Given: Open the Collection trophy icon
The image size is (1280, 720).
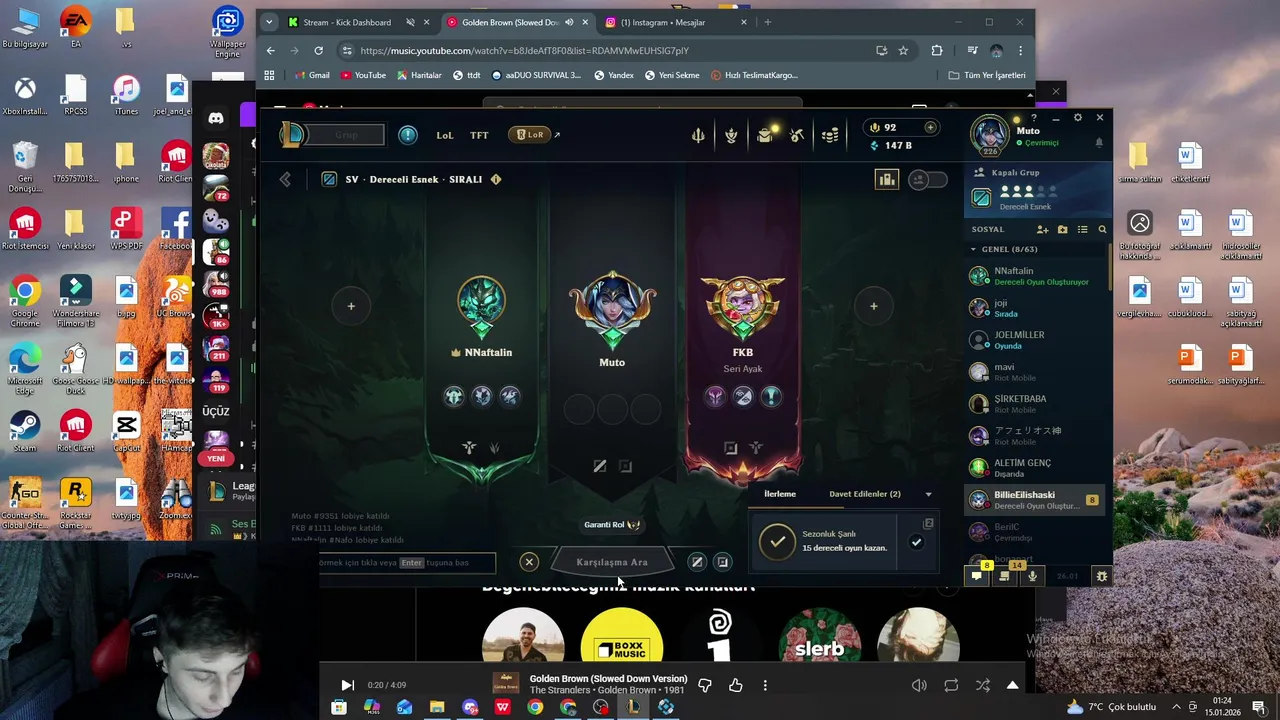Looking at the screenshot, I should [x=731, y=135].
